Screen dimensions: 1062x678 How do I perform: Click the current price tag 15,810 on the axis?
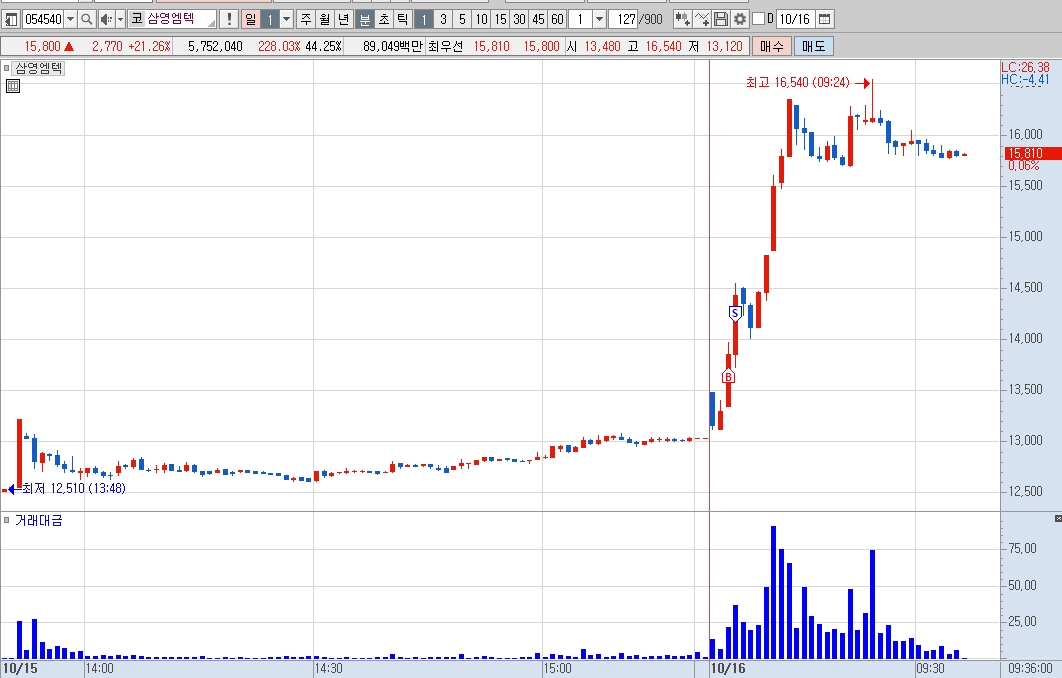(x=1032, y=154)
